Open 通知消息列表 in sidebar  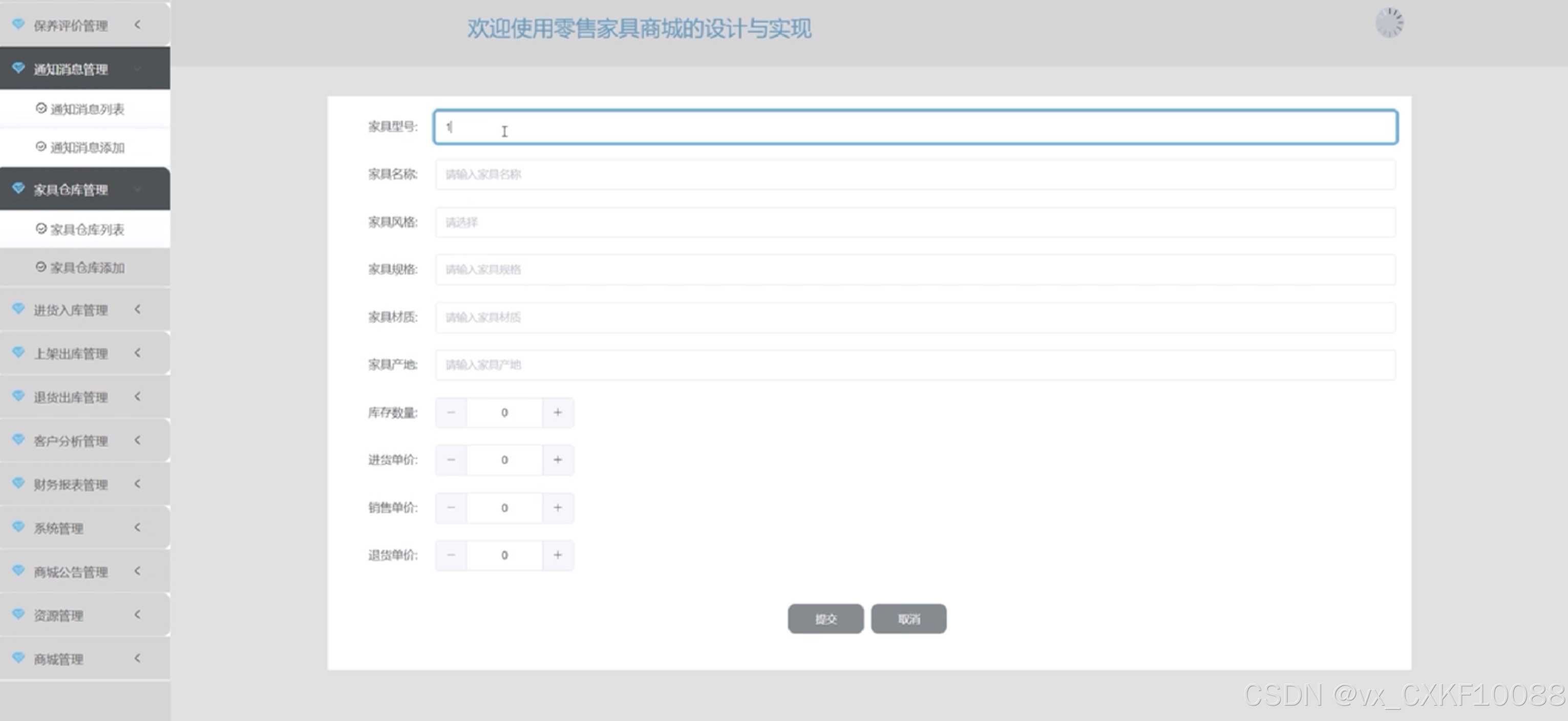(87, 109)
